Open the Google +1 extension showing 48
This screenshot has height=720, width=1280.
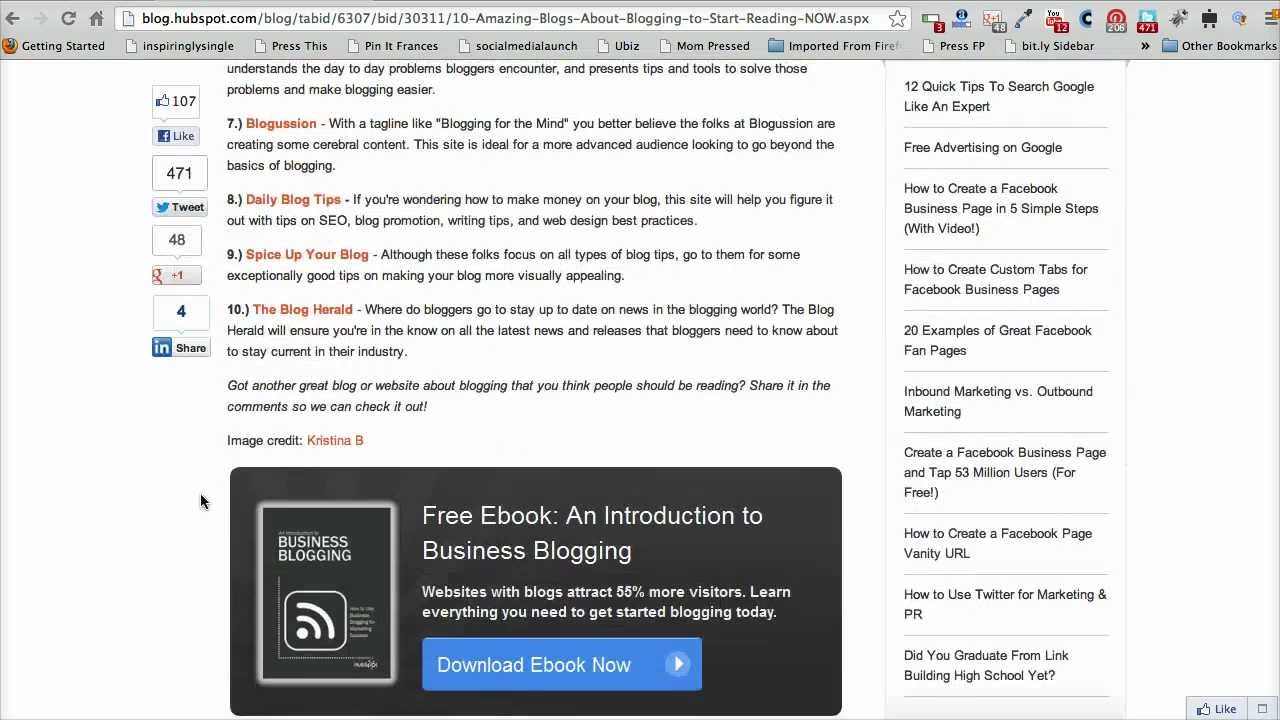(994, 20)
